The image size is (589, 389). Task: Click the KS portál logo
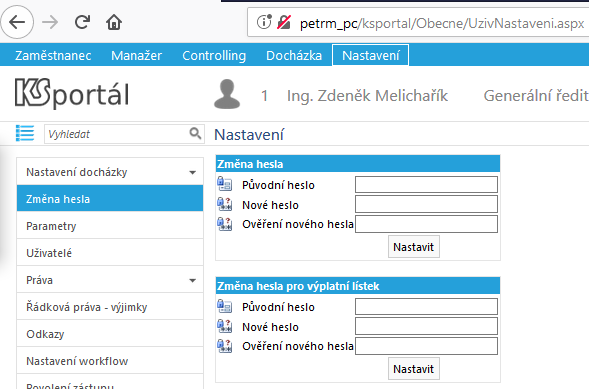click(72, 93)
